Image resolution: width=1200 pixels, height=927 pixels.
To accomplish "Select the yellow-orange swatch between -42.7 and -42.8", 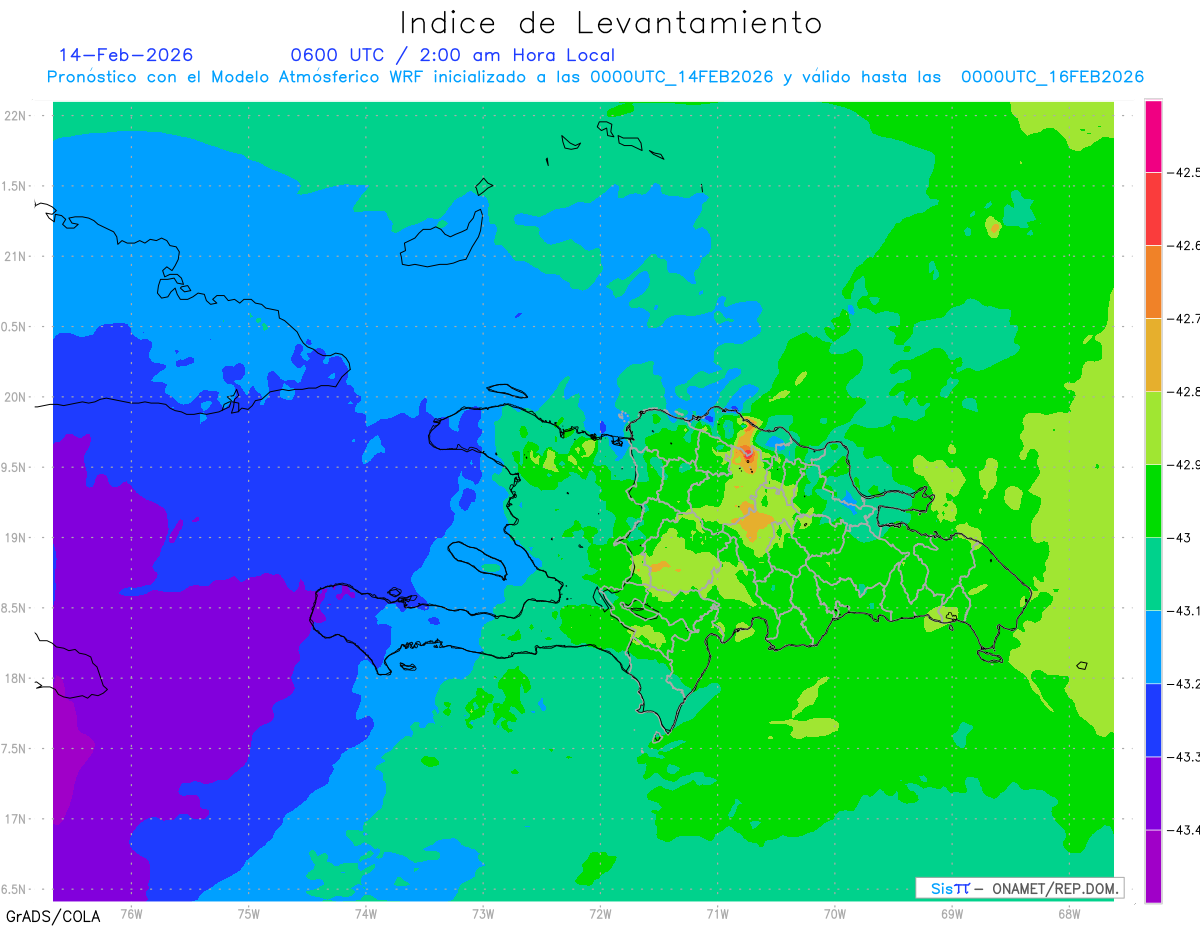I will point(1153,355).
